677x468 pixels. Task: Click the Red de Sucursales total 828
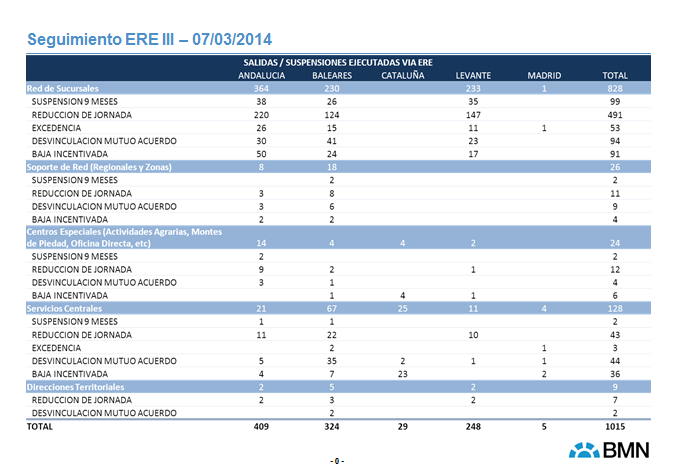[x=615, y=89]
